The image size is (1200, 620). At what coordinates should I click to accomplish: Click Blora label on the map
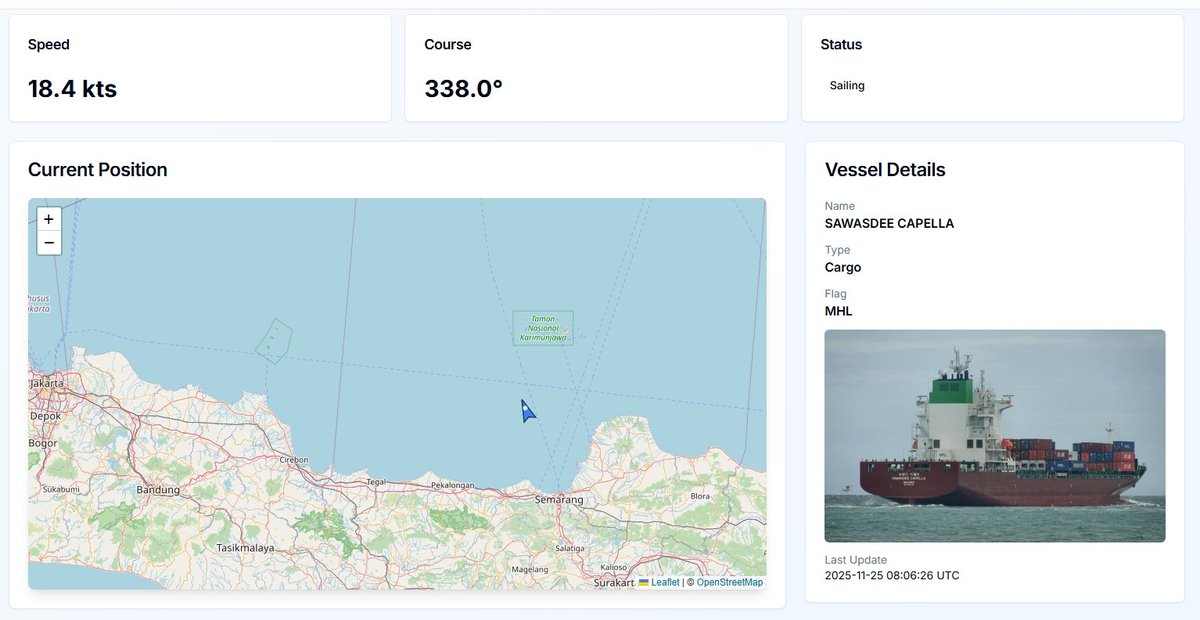(702, 496)
